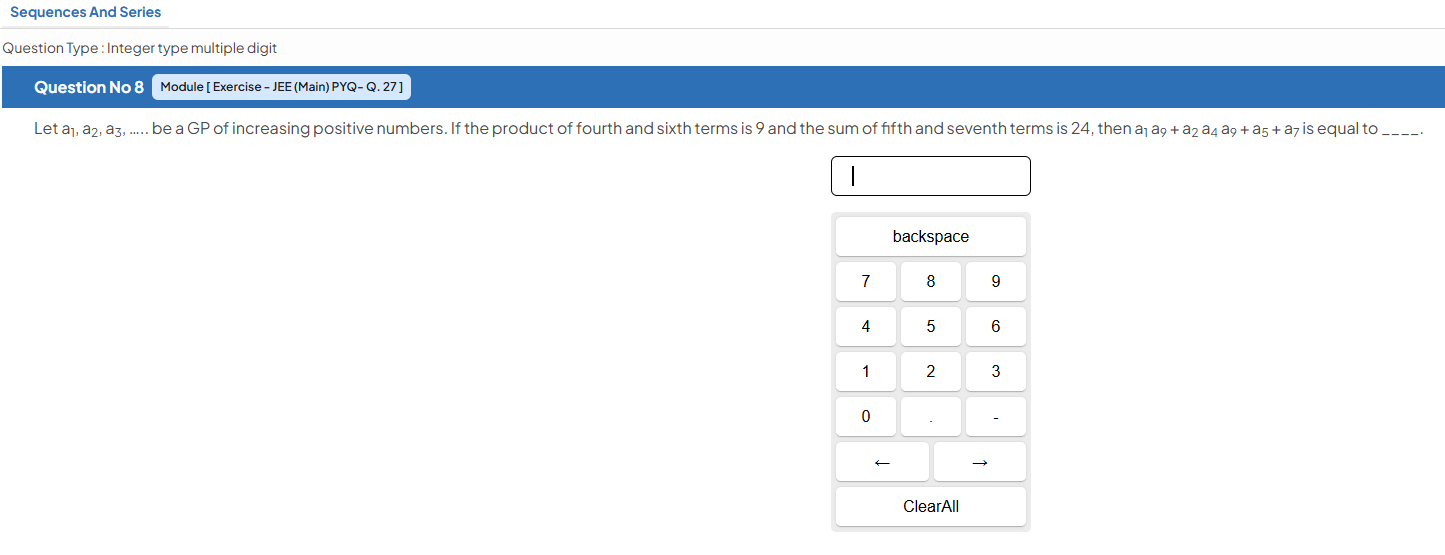
Task: Choose digit 2 on the keypad
Action: point(931,372)
